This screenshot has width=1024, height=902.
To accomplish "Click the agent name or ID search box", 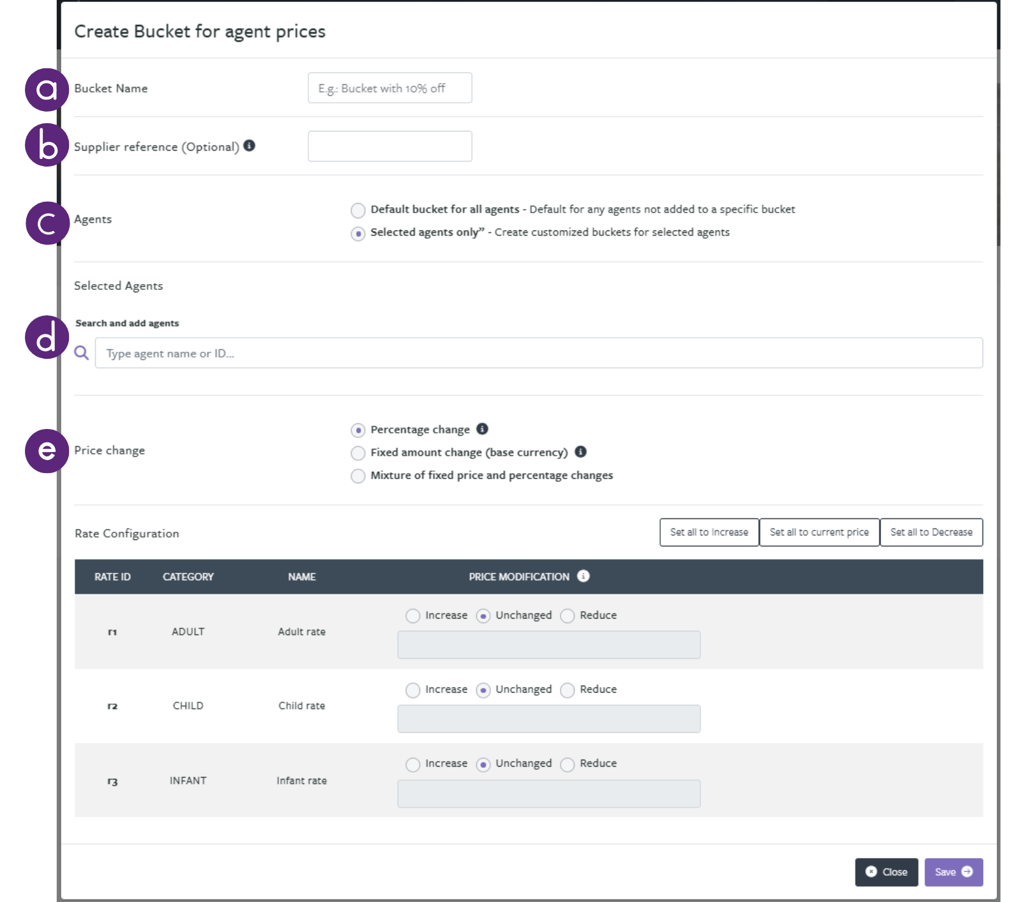I will click(x=539, y=353).
